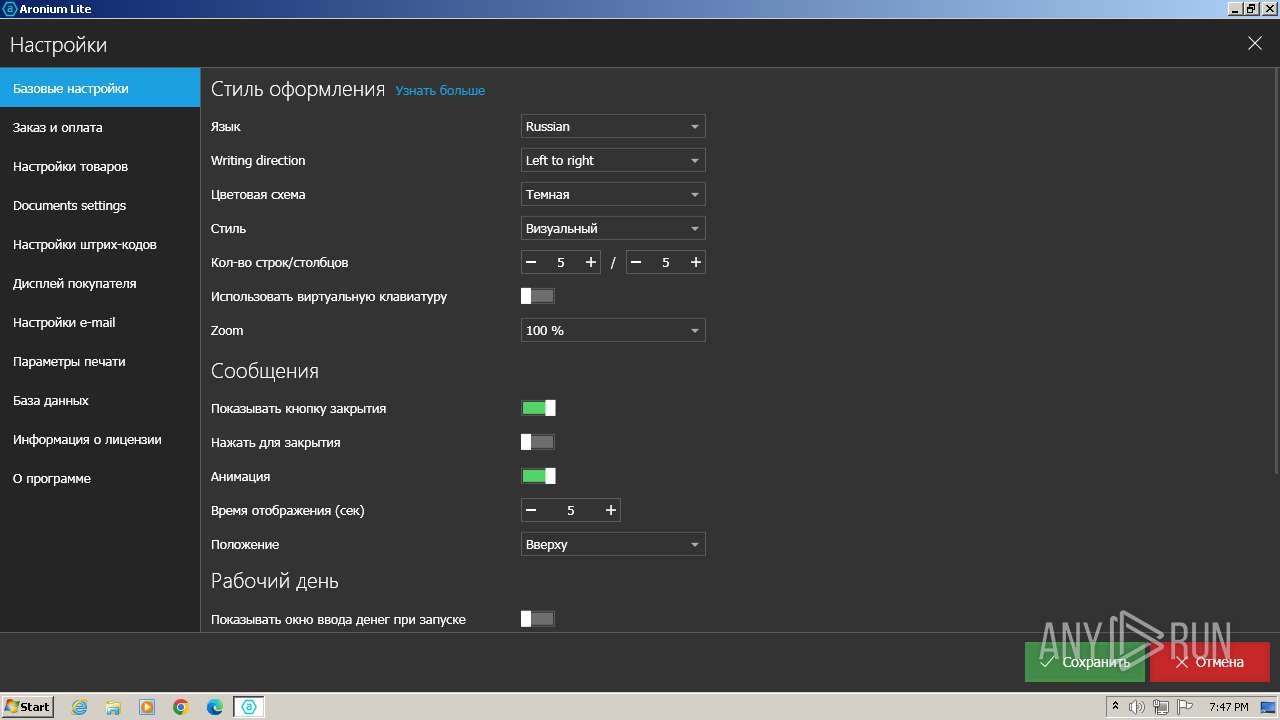
Task: Open Дисплей покупателя section
Action: coord(100,283)
